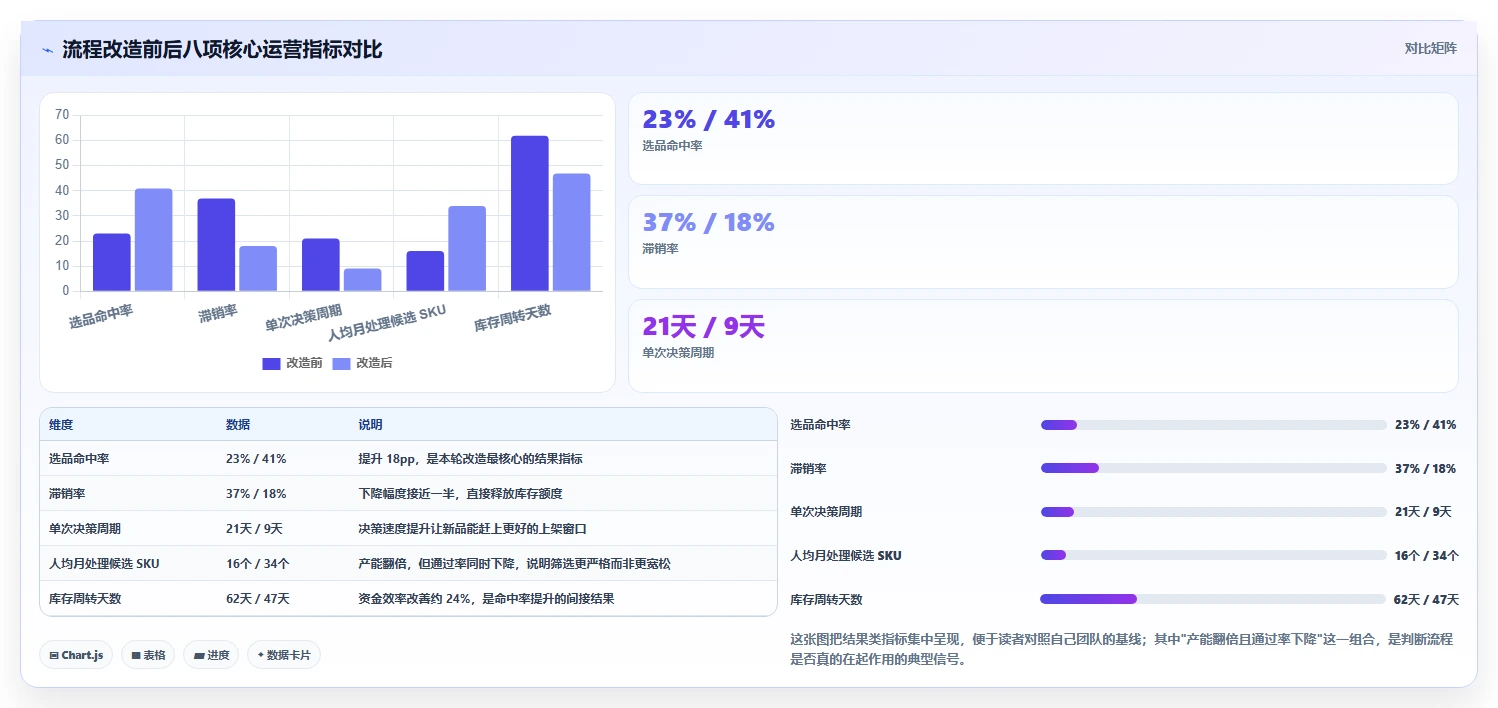Click the sparkle icon inside the 数据卡片 chip
The width and height of the screenshot is (1498, 708).
coord(260,655)
